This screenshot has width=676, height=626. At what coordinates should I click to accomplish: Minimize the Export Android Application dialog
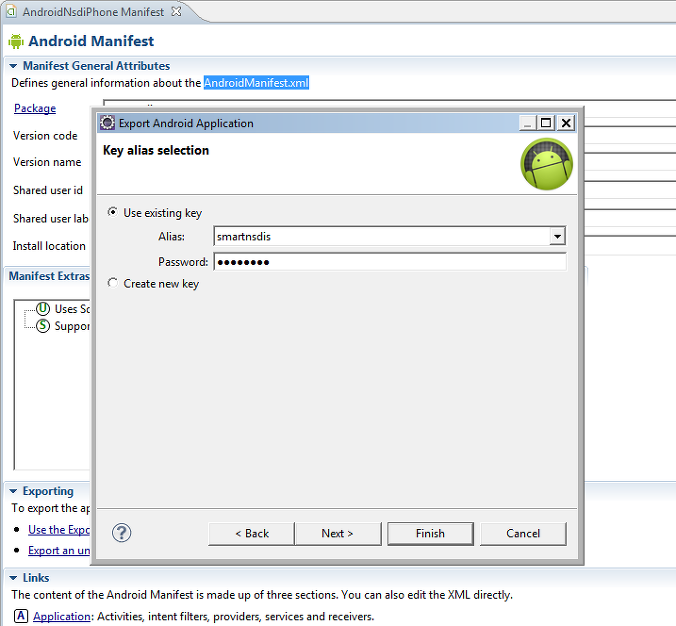pyautogui.click(x=527, y=123)
